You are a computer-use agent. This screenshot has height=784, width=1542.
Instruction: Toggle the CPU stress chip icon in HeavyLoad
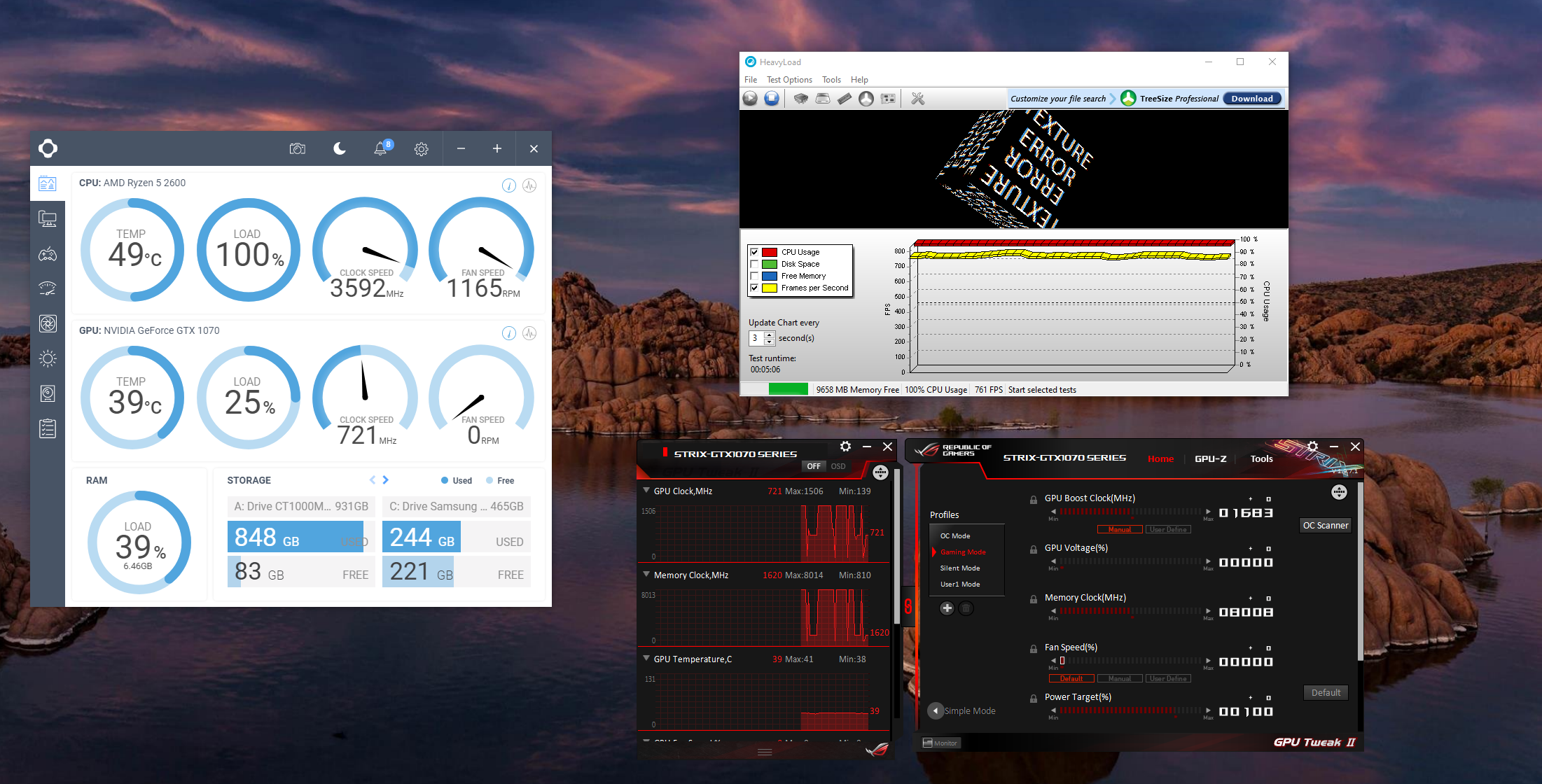point(801,99)
